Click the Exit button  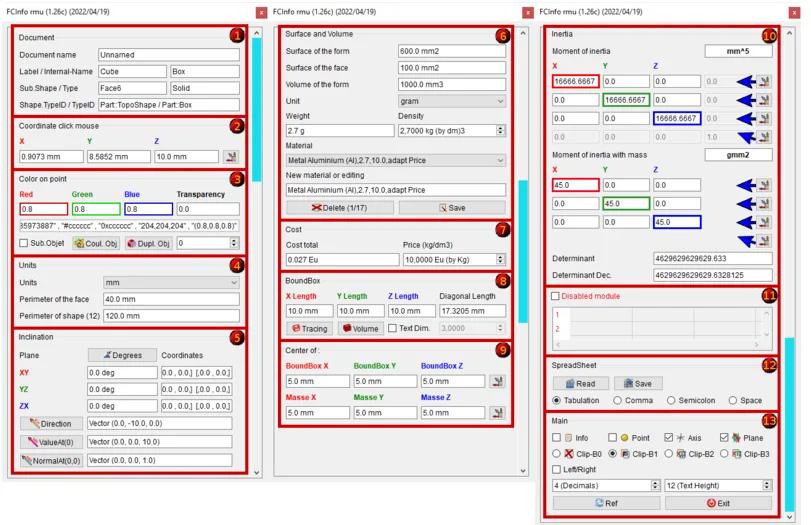tap(717, 503)
